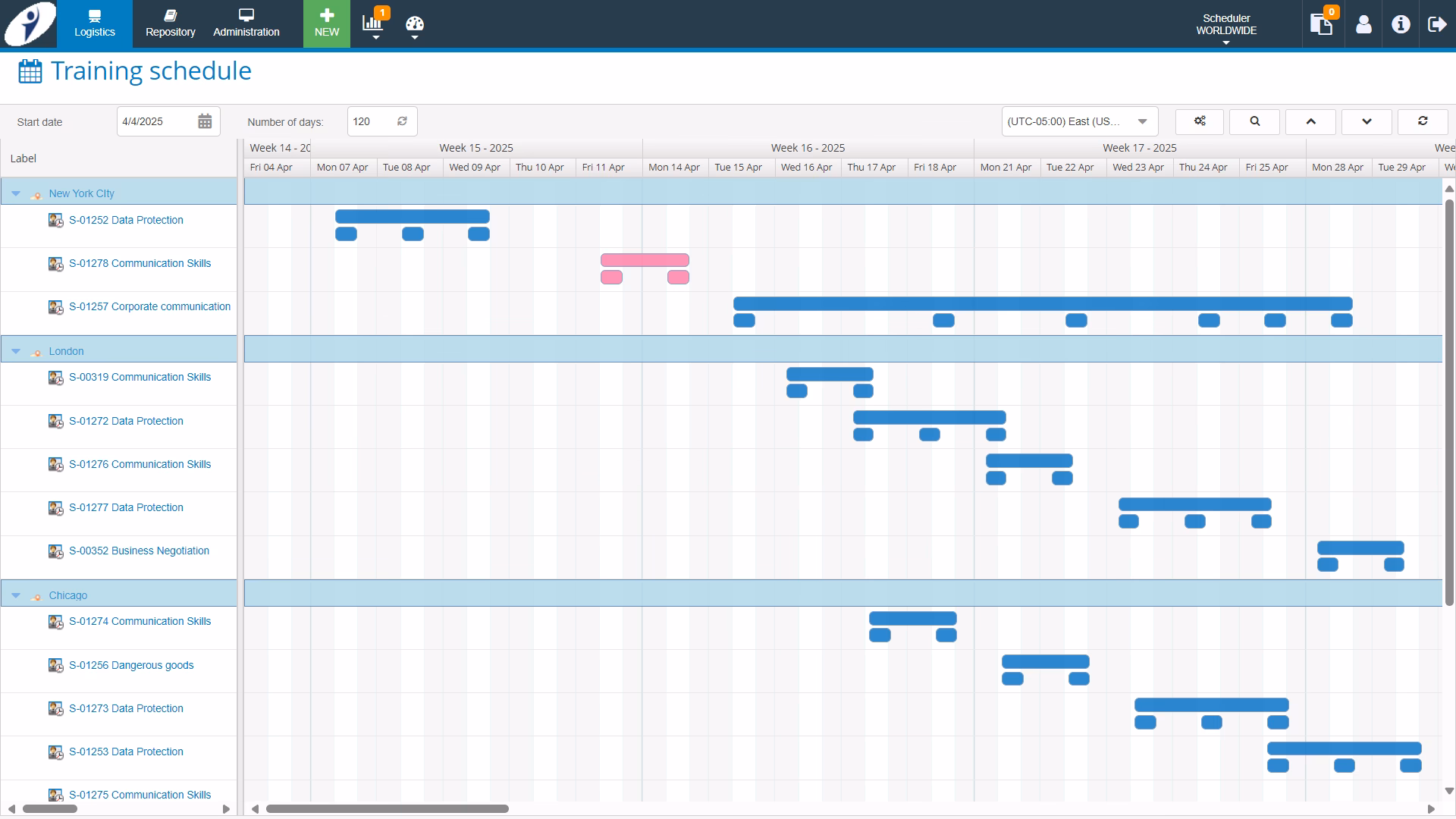
Task: Click the documents icon with badge
Action: pyautogui.click(x=1322, y=24)
